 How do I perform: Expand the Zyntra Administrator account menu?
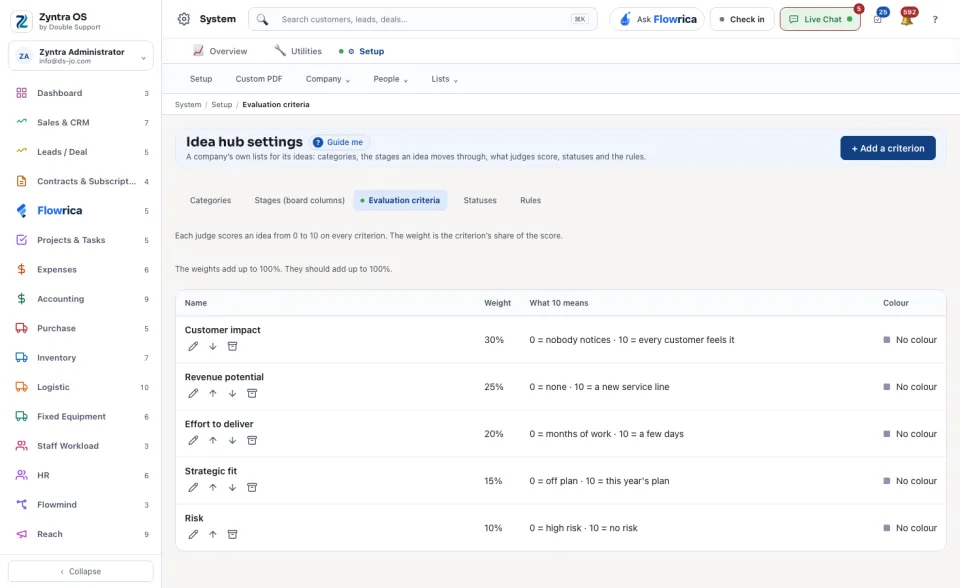[x=81, y=56]
